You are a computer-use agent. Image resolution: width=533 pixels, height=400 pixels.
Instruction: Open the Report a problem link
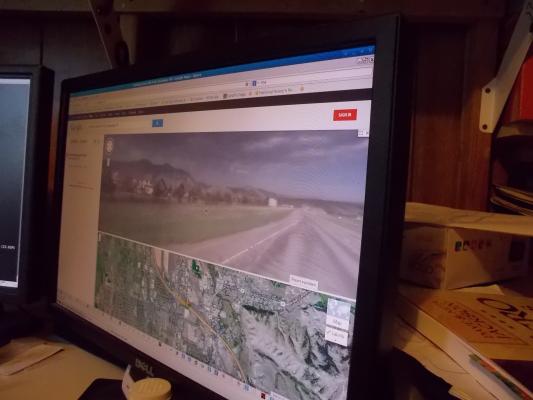(x=304, y=283)
